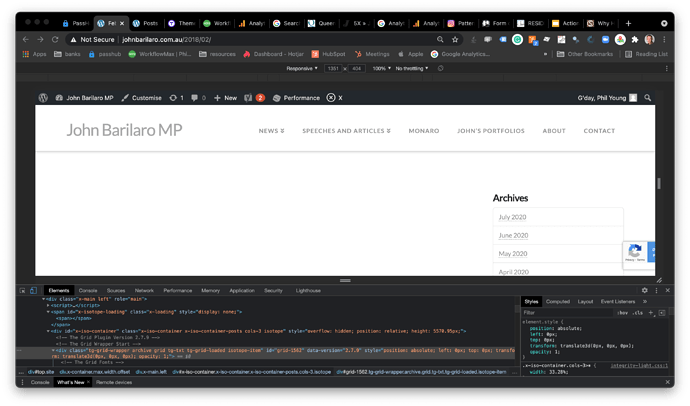
Task: Open Chrome three-dot menu
Action: click(x=664, y=40)
